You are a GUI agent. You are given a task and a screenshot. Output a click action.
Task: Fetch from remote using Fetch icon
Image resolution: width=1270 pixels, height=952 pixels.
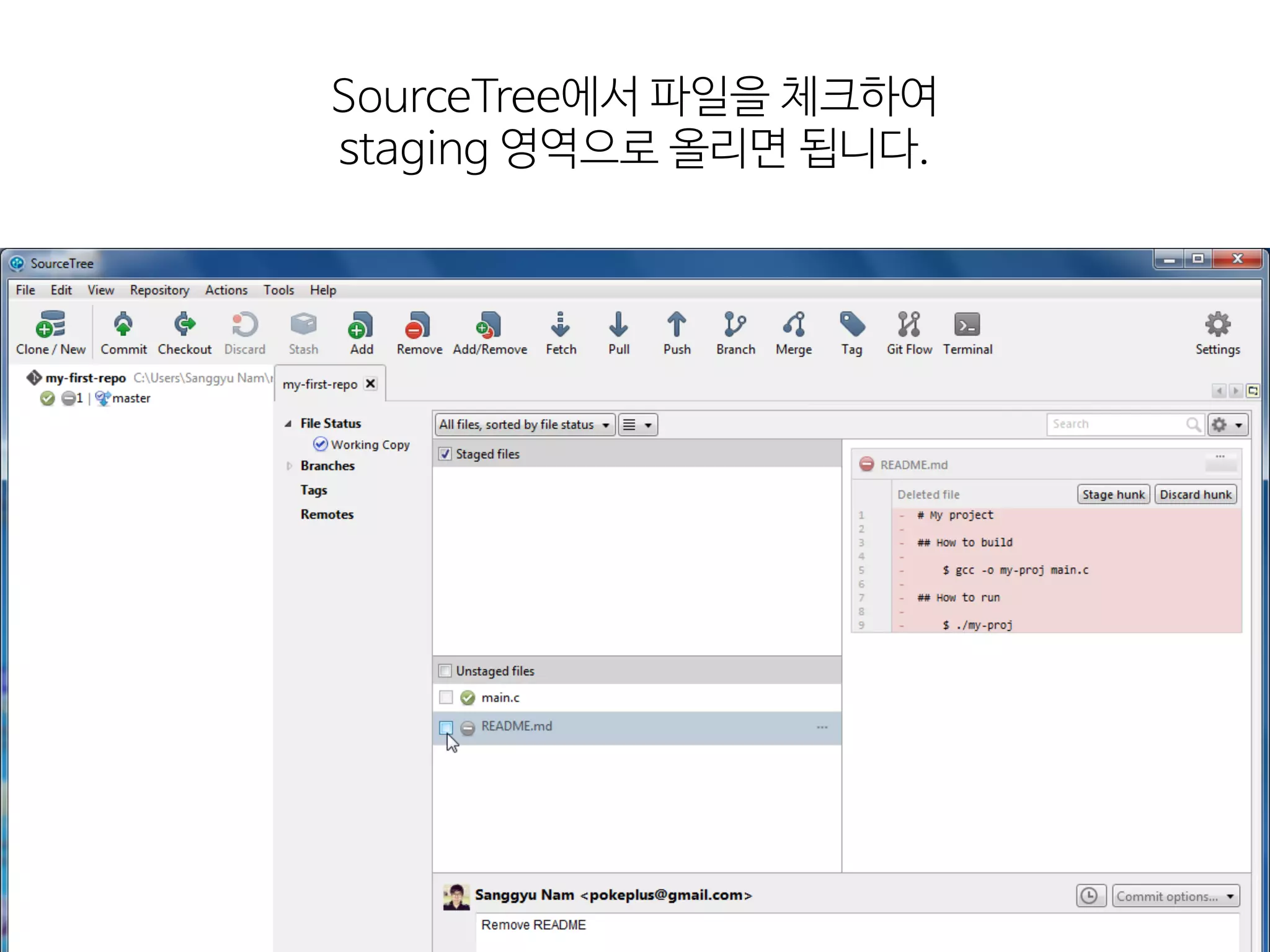point(561,333)
